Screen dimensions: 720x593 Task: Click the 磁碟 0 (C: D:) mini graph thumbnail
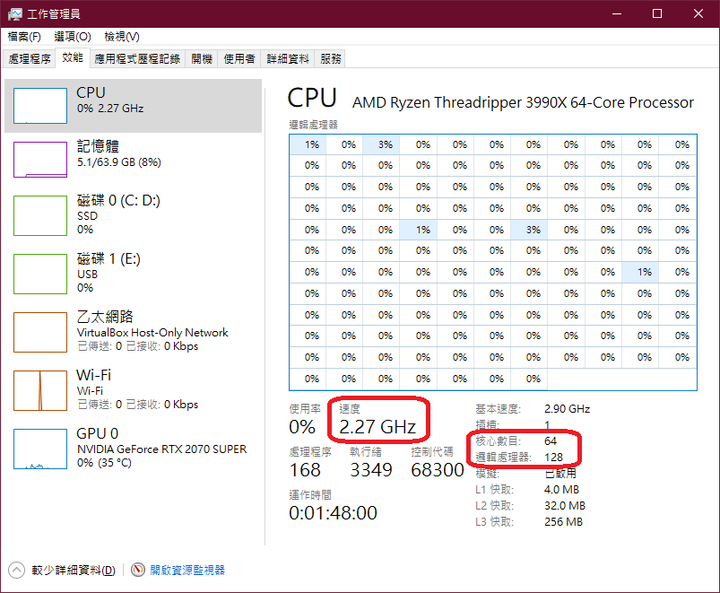40,216
